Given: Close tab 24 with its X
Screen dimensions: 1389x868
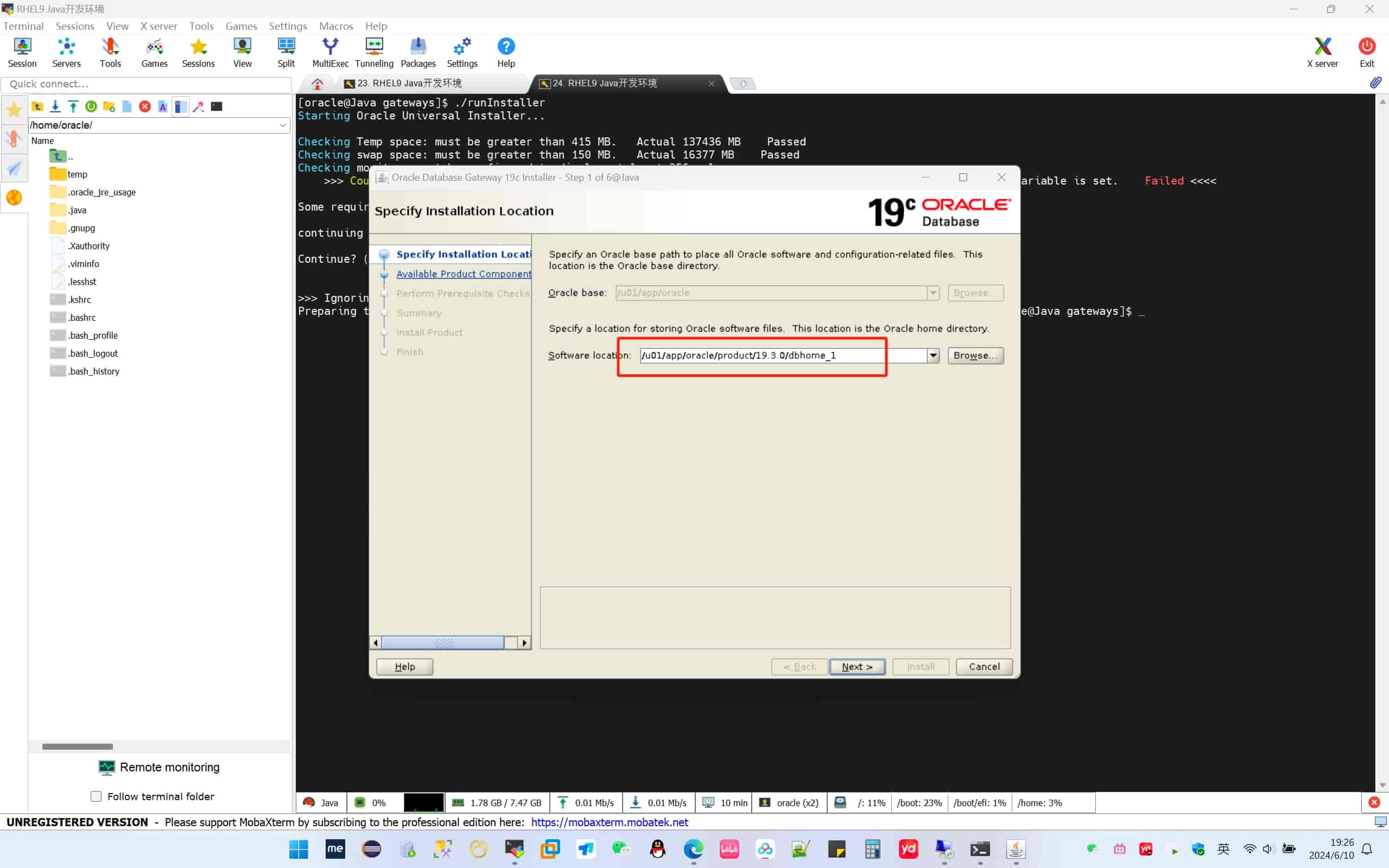Looking at the screenshot, I should point(711,84).
